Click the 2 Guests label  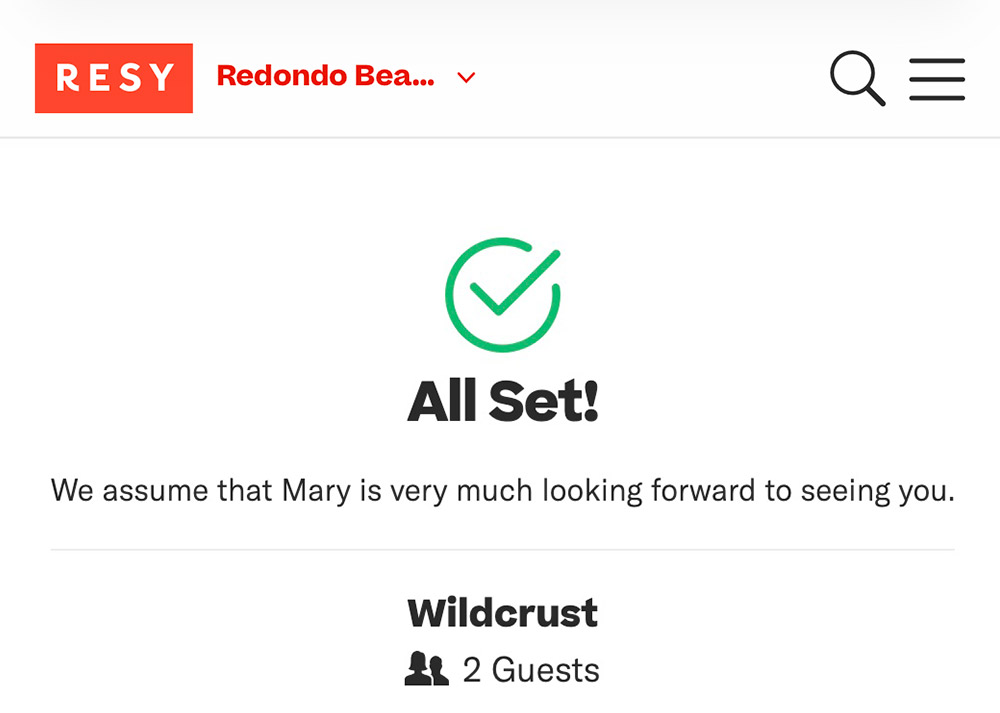coord(530,669)
